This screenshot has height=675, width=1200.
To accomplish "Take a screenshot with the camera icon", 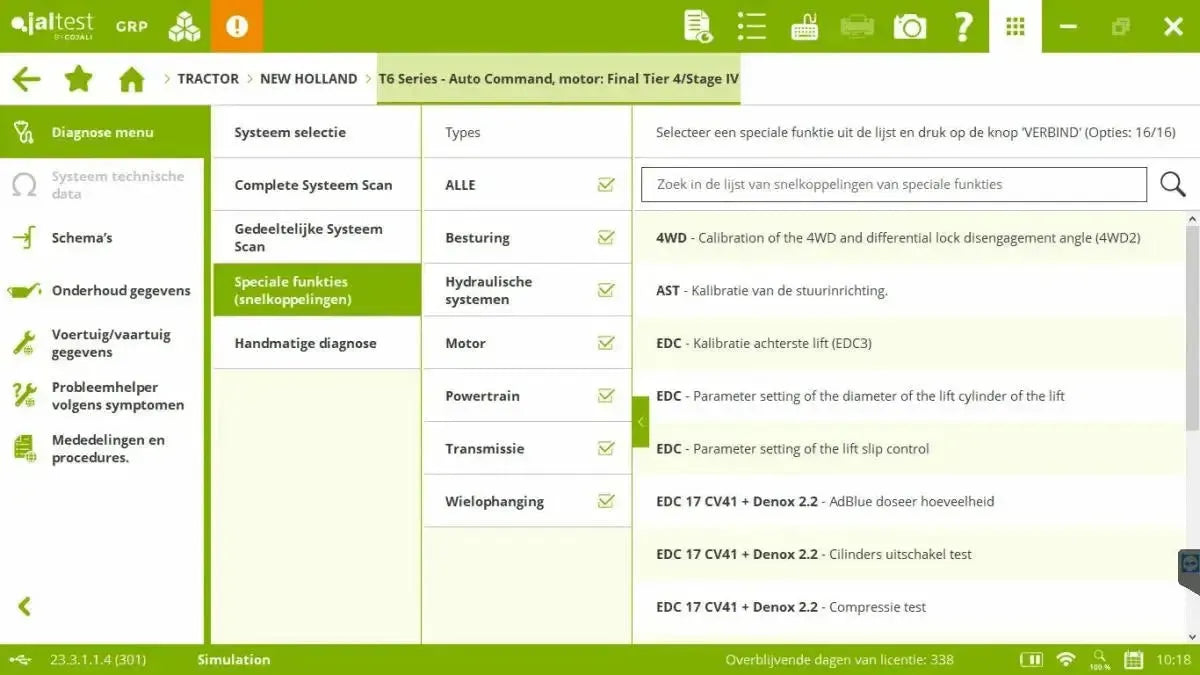I will click(x=910, y=26).
